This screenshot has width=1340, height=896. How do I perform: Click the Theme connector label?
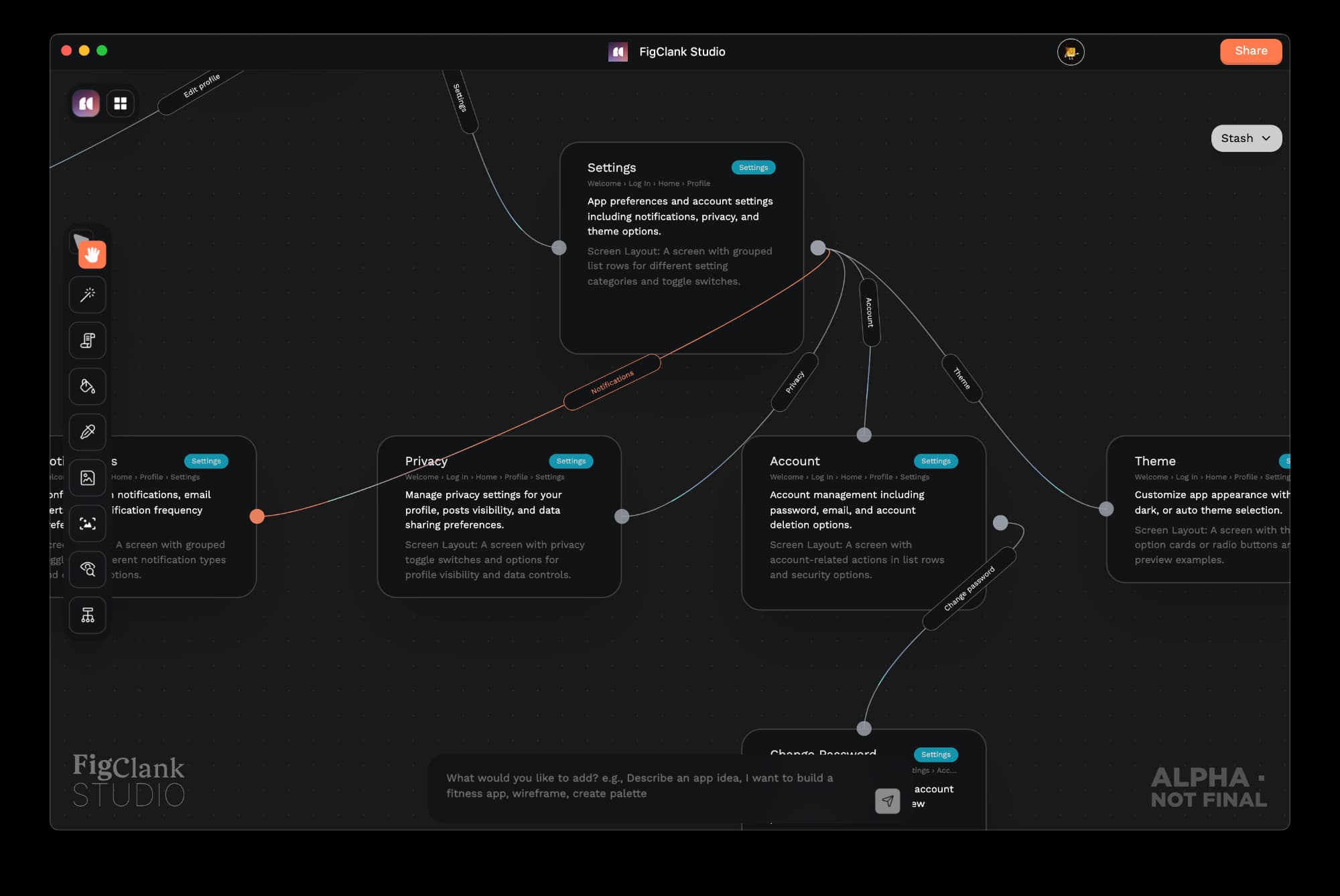[x=961, y=378]
